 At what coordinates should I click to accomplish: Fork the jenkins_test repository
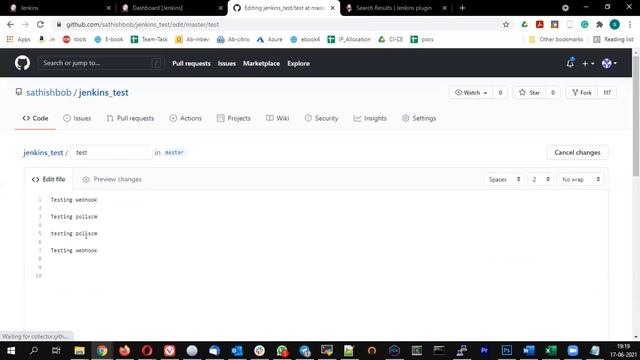(582, 93)
